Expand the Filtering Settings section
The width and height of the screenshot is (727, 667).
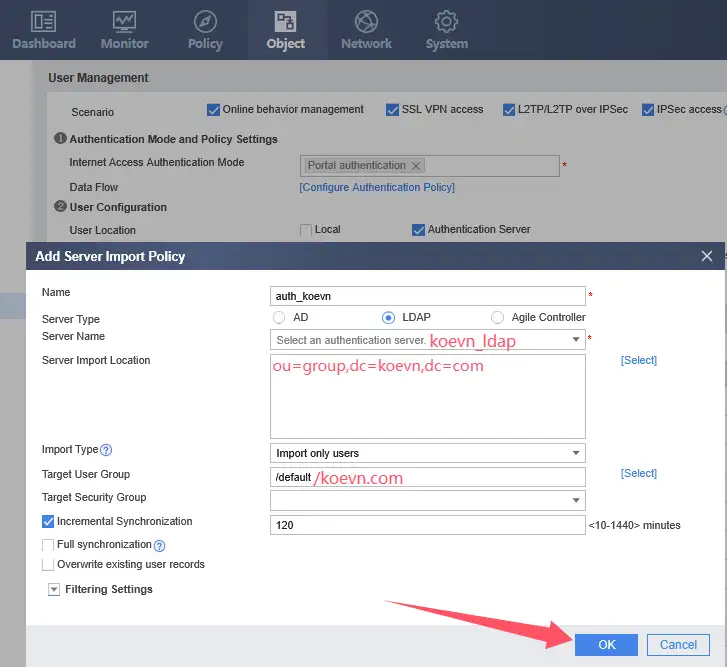tap(54, 590)
